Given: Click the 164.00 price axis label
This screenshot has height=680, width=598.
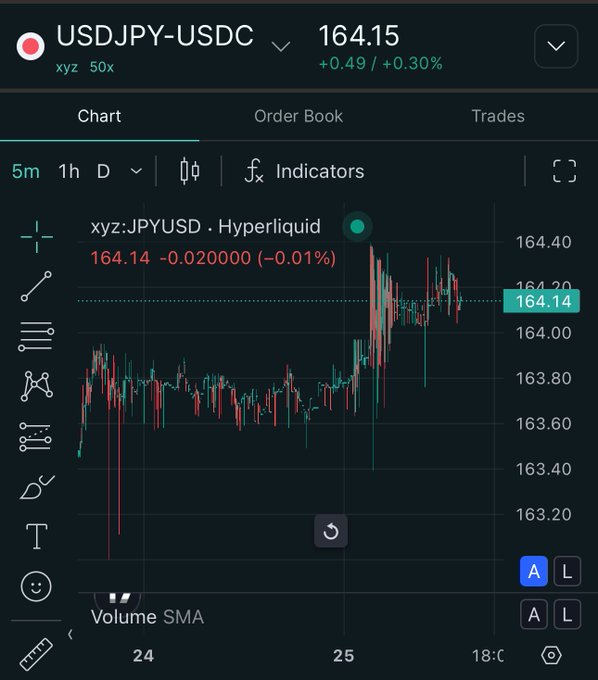Looking at the screenshot, I should [543, 333].
